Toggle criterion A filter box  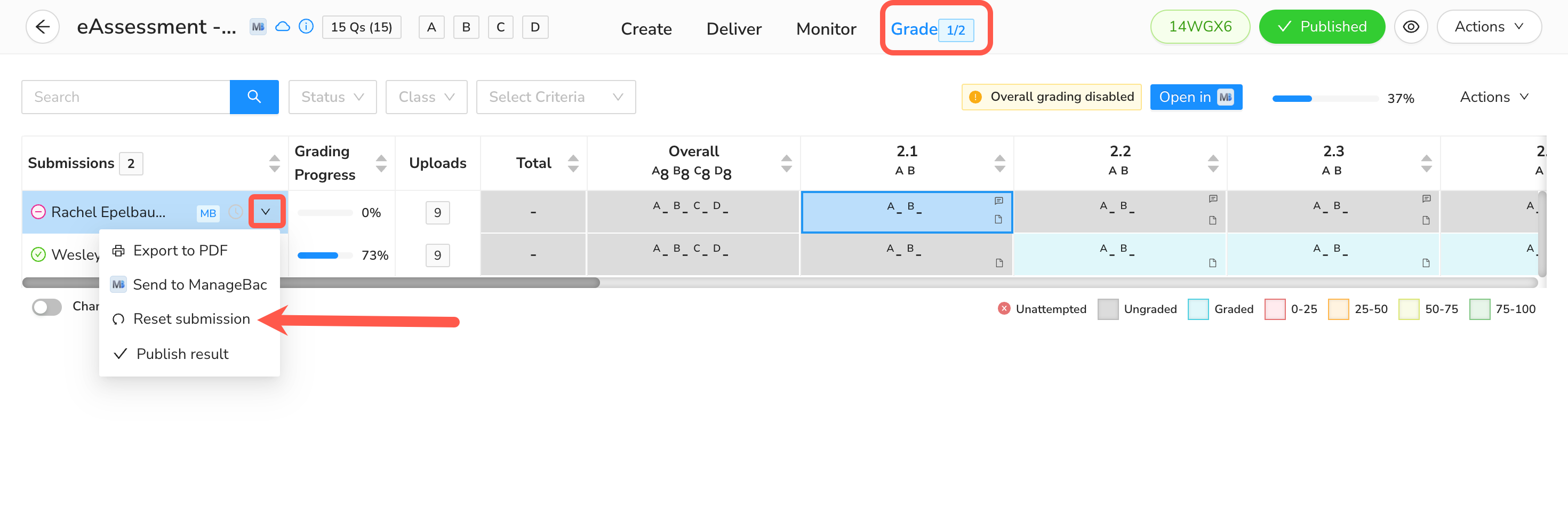point(431,27)
